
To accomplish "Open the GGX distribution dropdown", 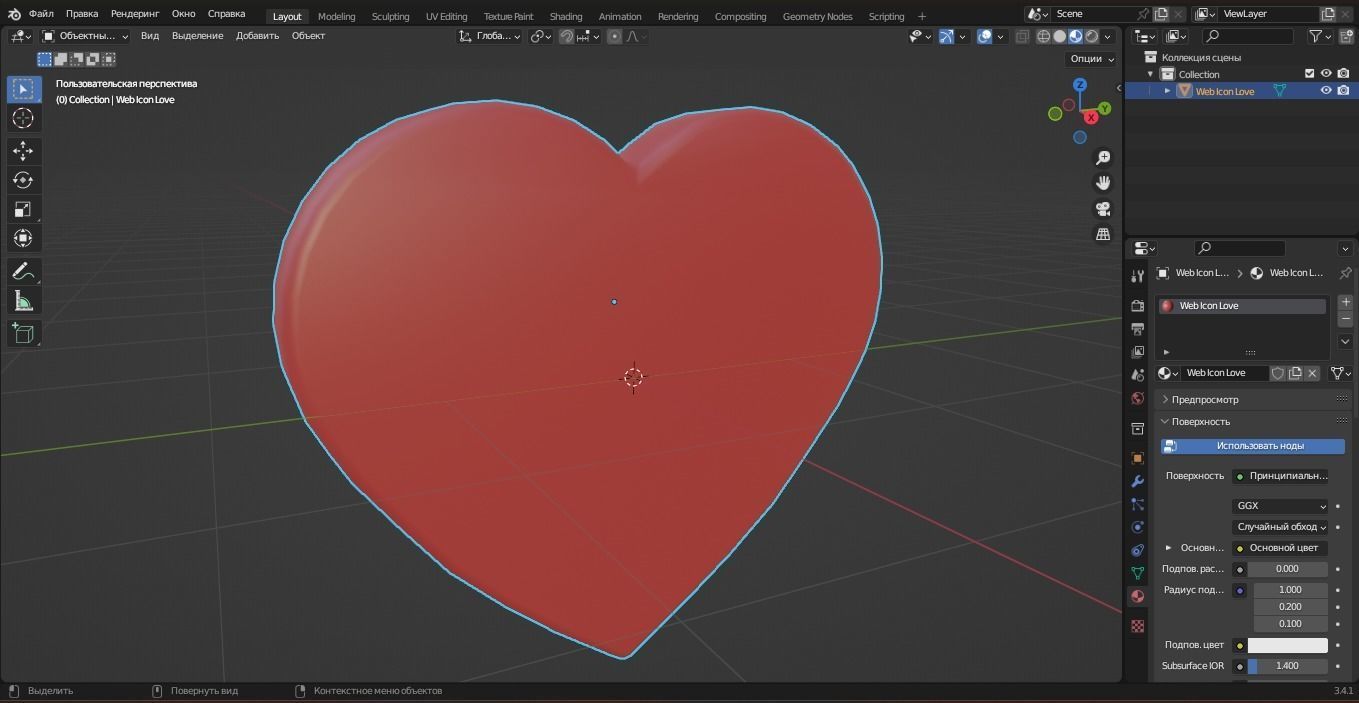I will point(1280,506).
